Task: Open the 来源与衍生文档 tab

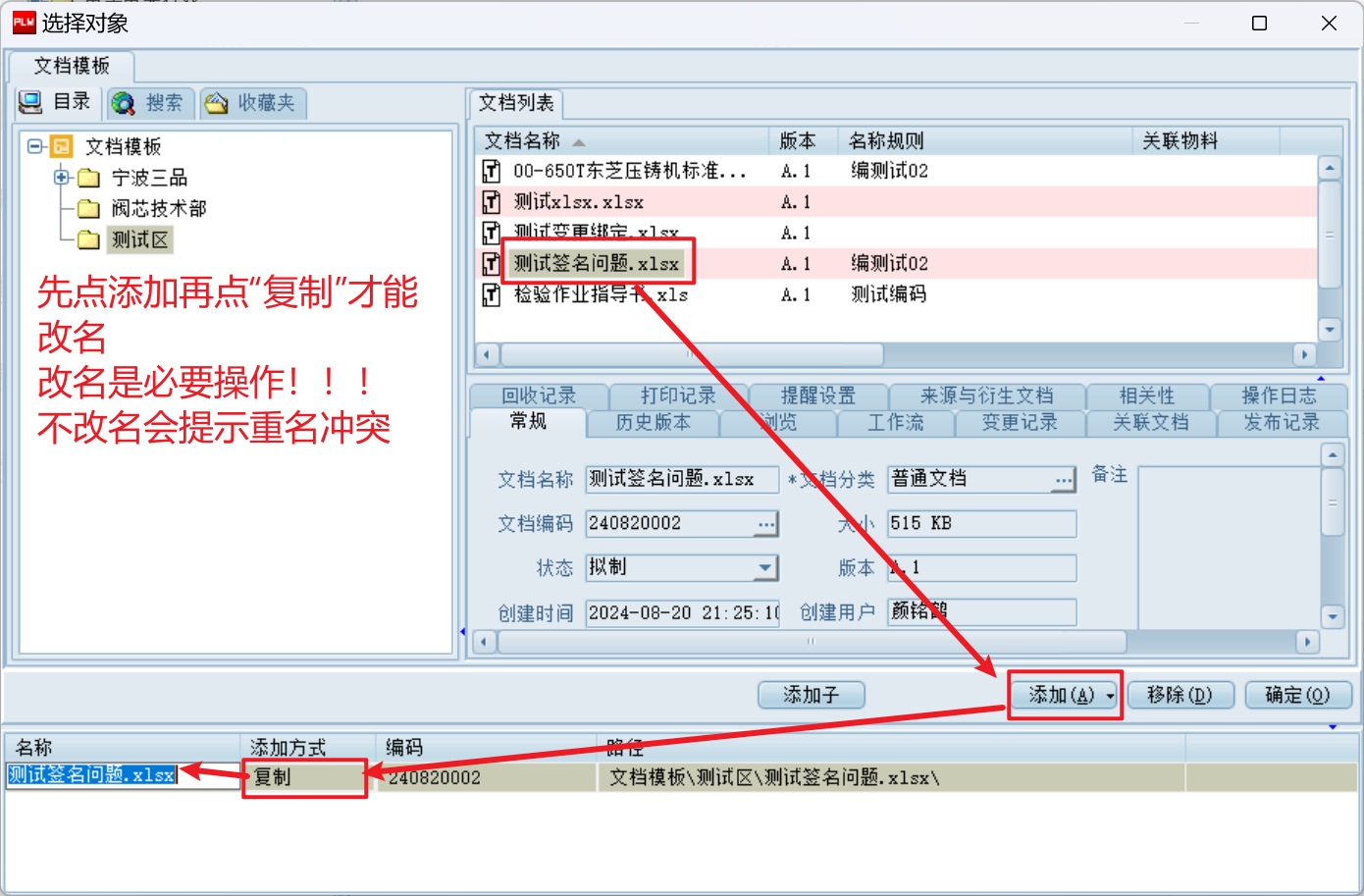Action: coord(987,395)
